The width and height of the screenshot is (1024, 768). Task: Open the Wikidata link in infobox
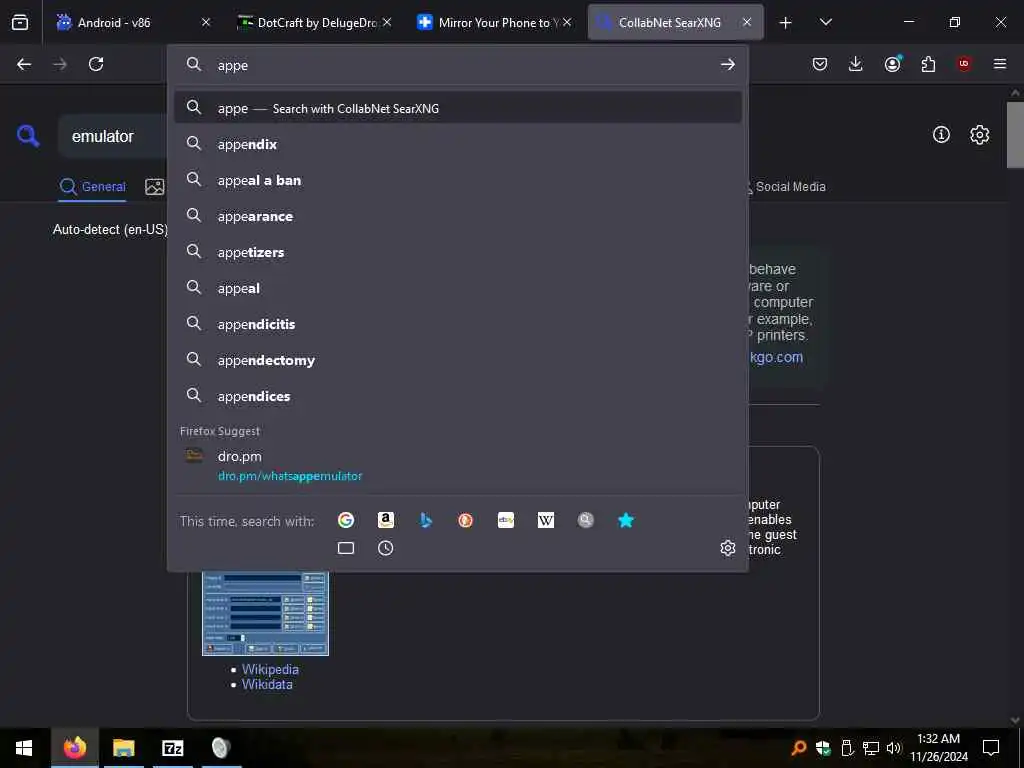coord(267,684)
